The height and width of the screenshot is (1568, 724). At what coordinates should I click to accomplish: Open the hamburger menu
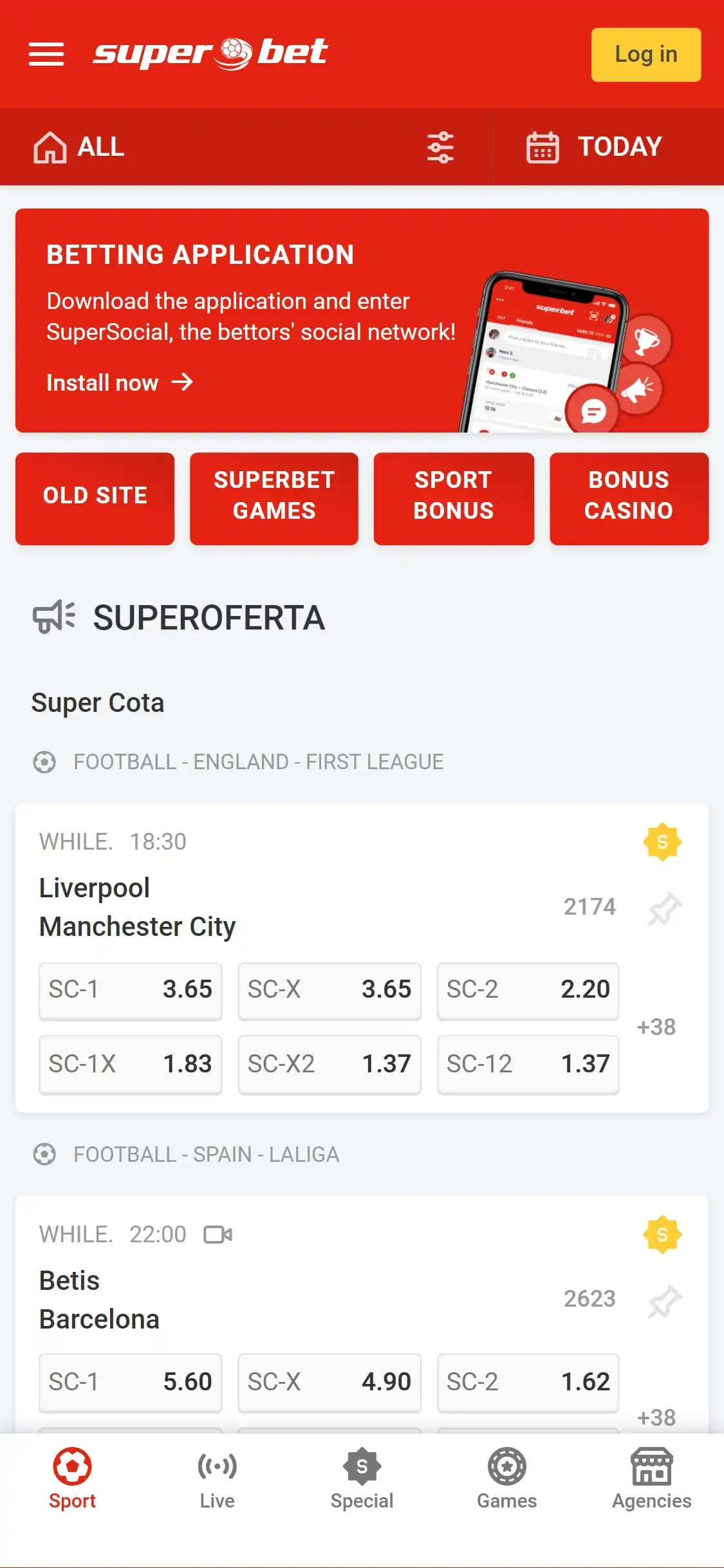46,54
